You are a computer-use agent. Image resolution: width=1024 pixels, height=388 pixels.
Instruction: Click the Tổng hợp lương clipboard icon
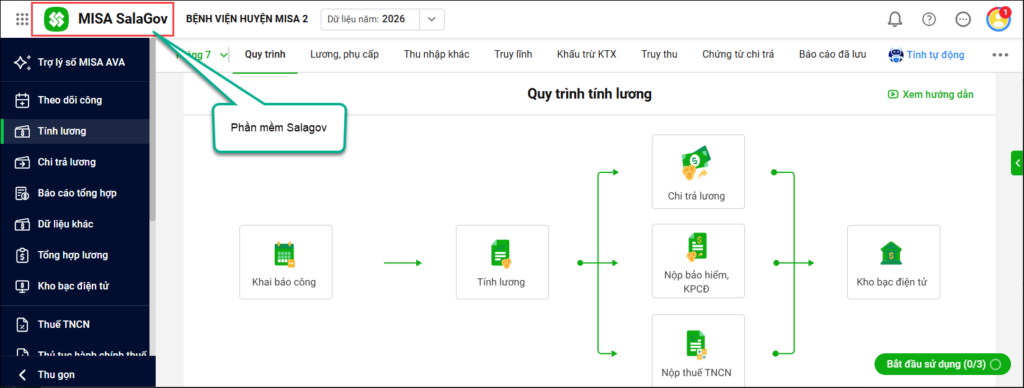point(23,255)
